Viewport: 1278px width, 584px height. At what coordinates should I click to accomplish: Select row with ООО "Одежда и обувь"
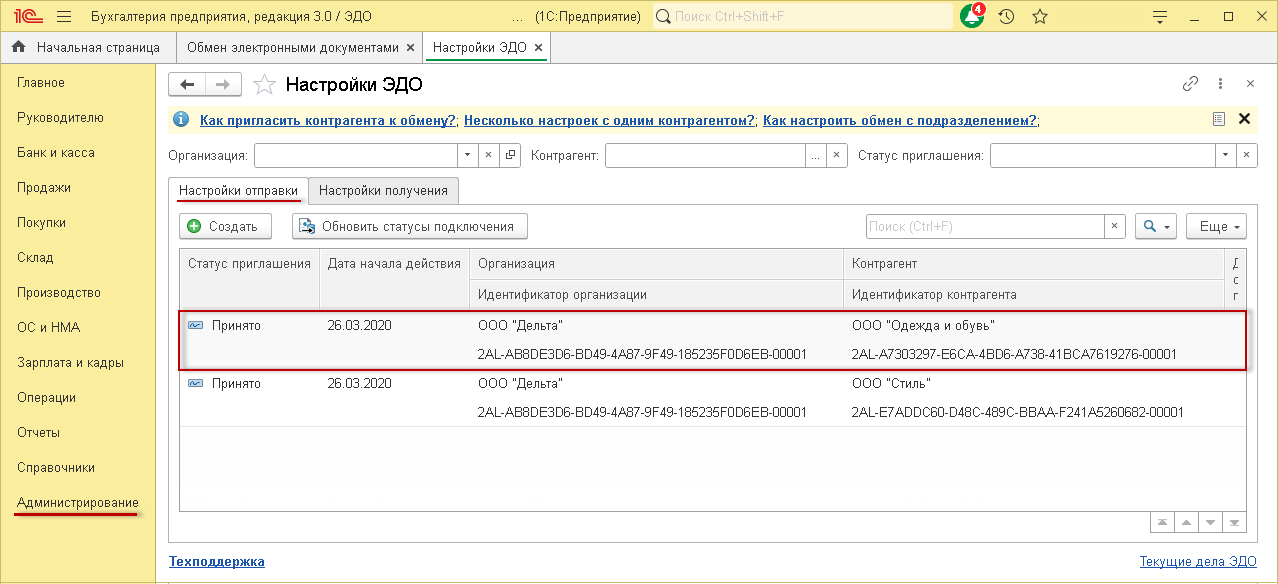point(712,340)
